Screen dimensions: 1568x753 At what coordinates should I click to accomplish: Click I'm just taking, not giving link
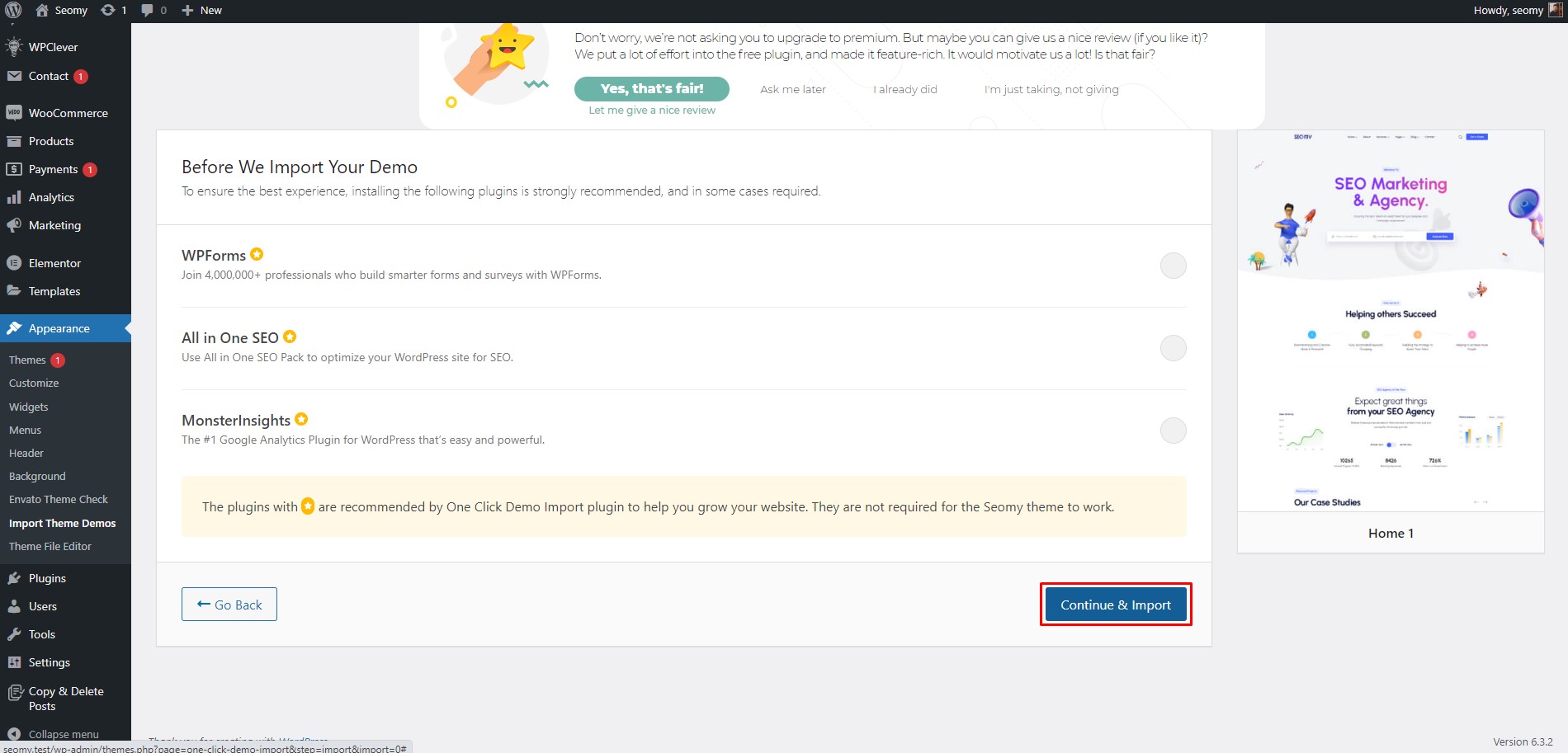pyautogui.click(x=1051, y=89)
